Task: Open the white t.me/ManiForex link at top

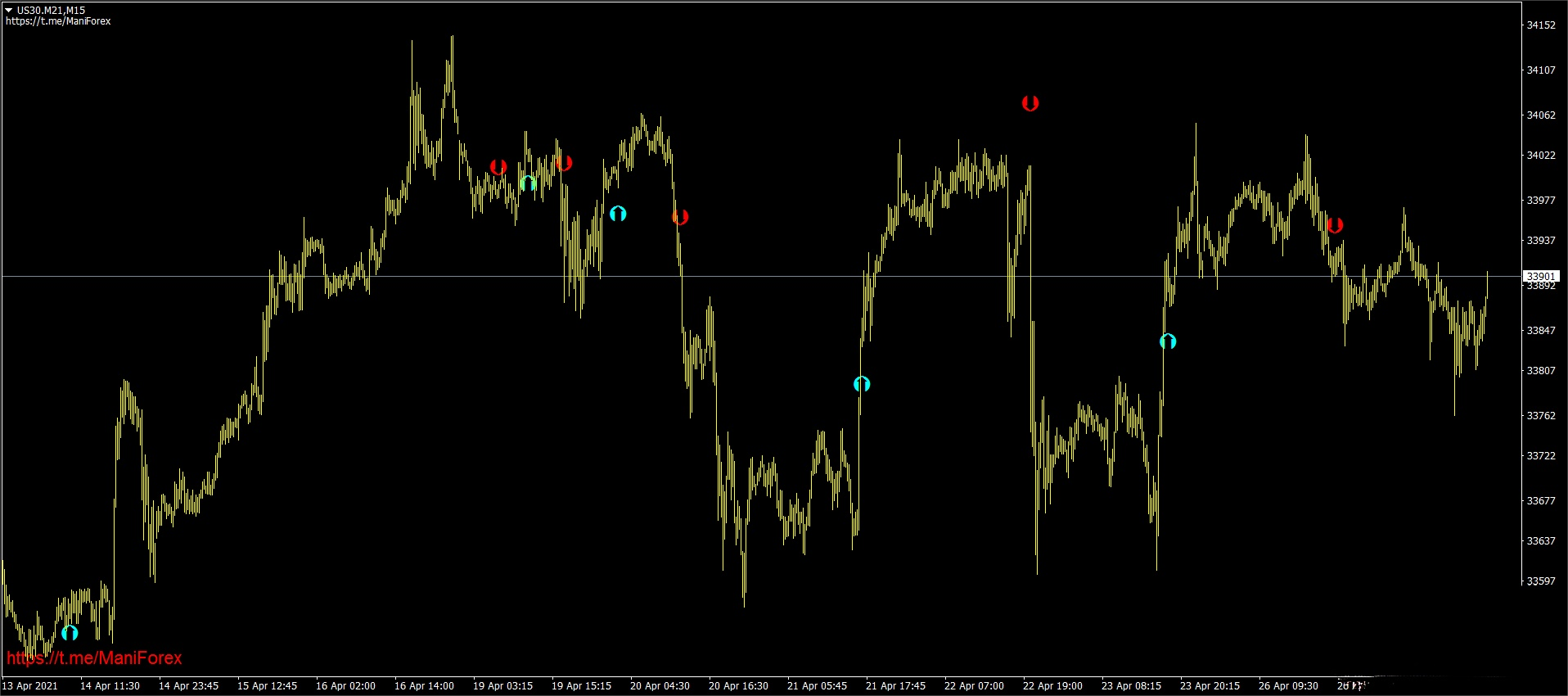Action: 58,21
